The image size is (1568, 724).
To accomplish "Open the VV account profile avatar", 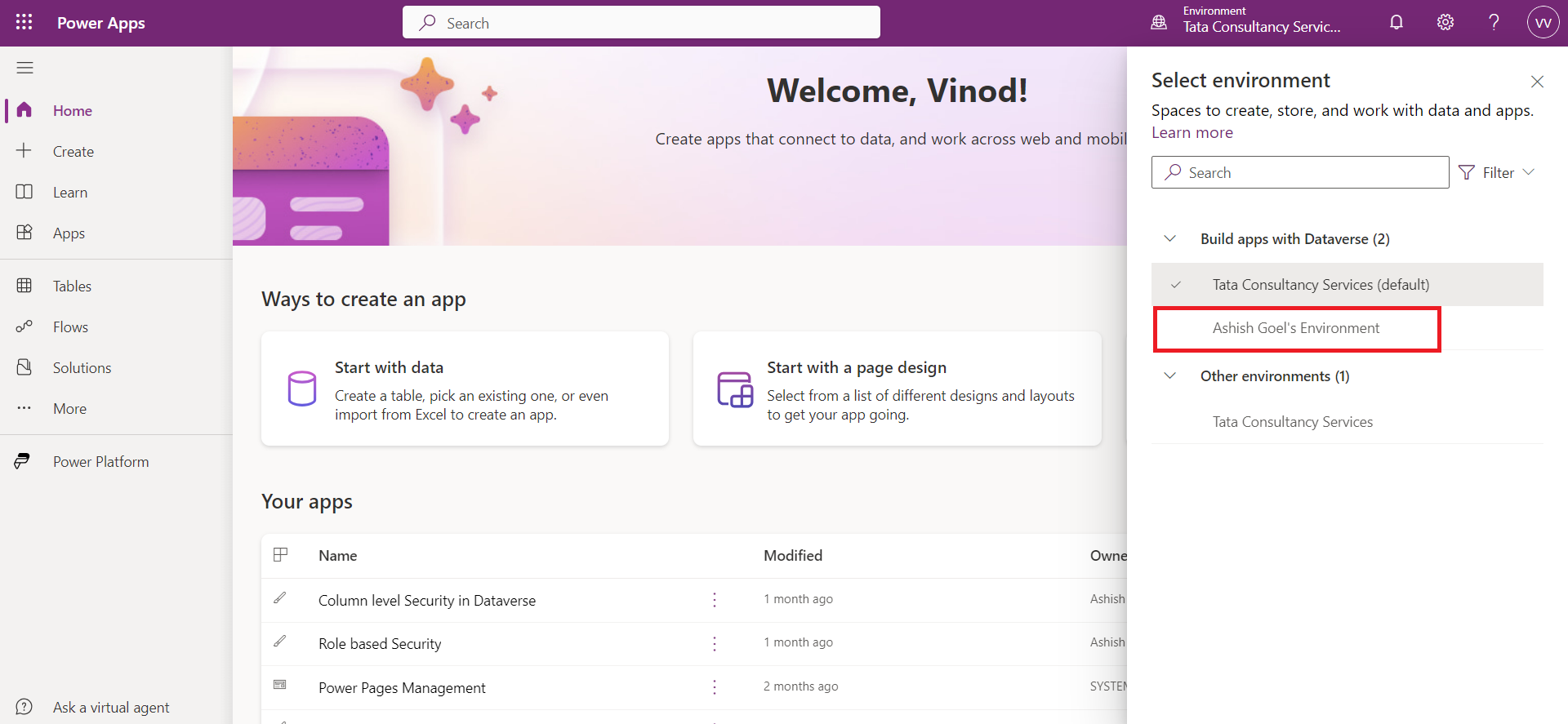I will (x=1543, y=22).
